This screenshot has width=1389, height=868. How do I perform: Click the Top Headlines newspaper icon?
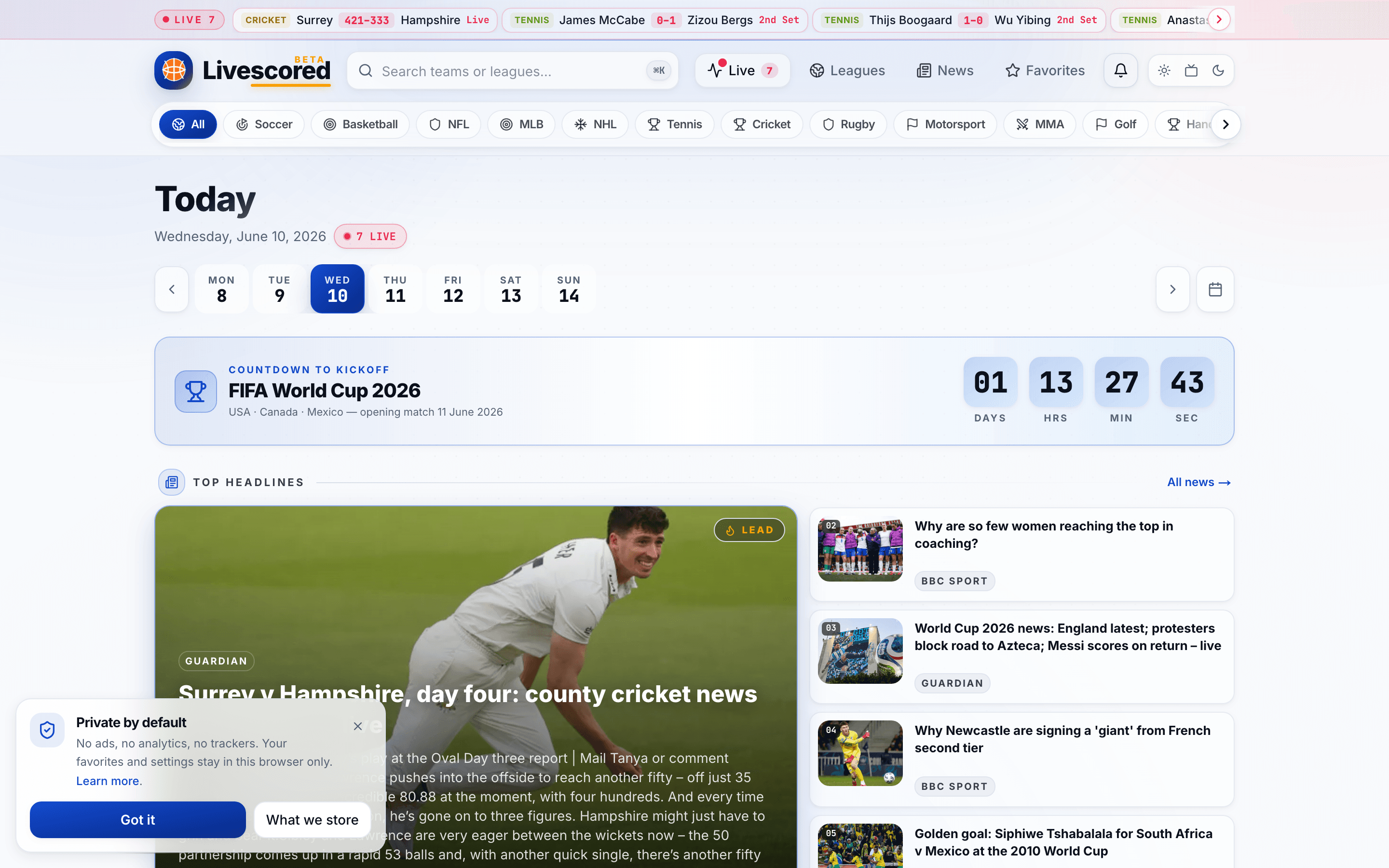pyautogui.click(x=172, y=482)
